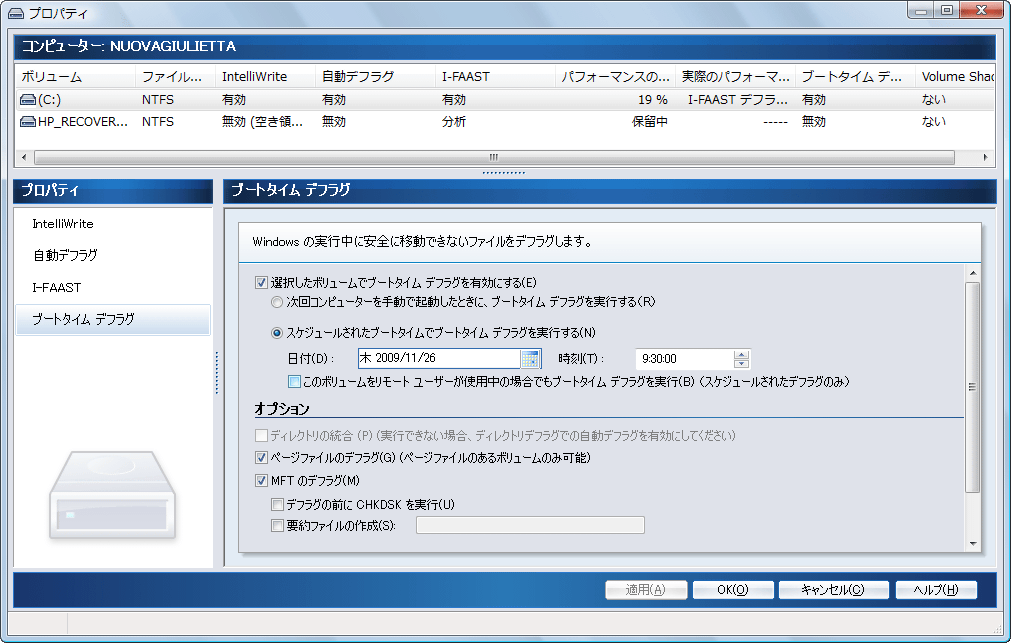Sort by the I-FAAST column header
This screenshot has height=643, width=1011.
(x=495, y=76)
